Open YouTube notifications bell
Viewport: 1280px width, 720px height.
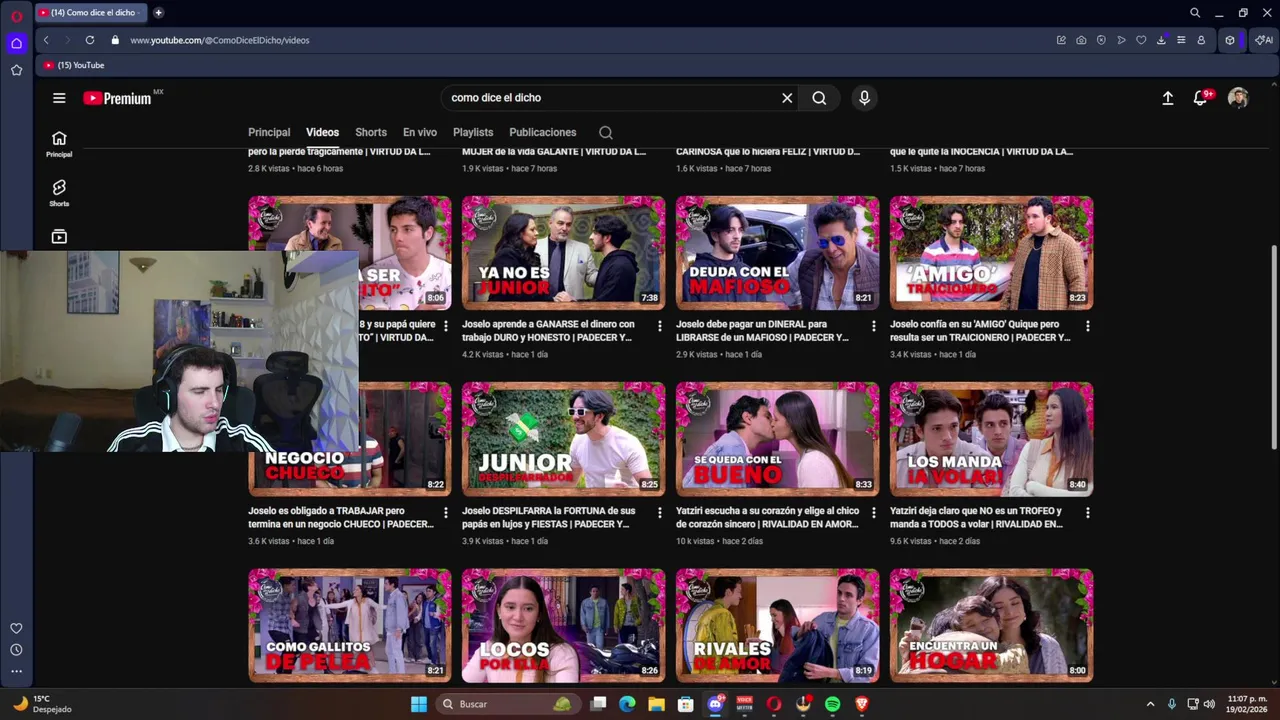(x=1201, y=98)
